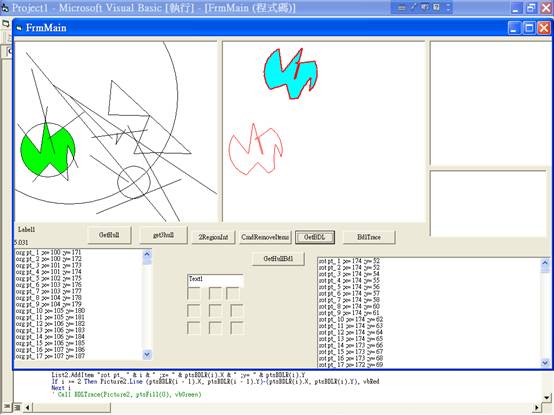Image resolution: width=554 pixels, height=415 pixels.
Task: Click the left arrow of the code horizontal scrollbar
Action: 28,408
